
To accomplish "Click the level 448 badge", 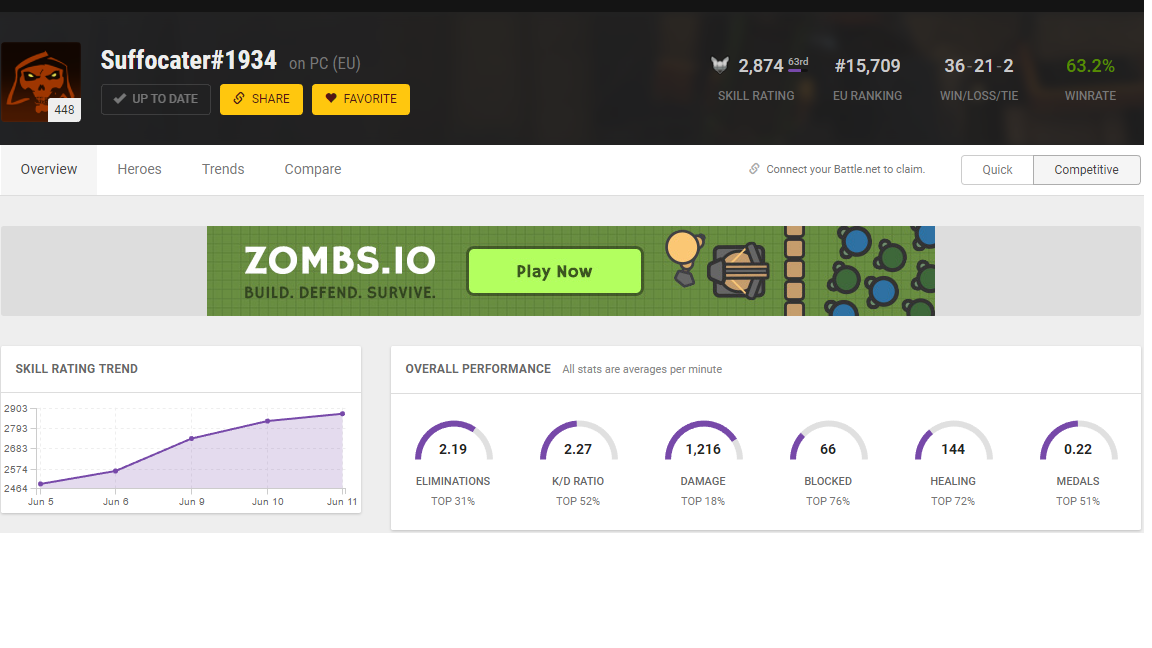I will 64,109.
